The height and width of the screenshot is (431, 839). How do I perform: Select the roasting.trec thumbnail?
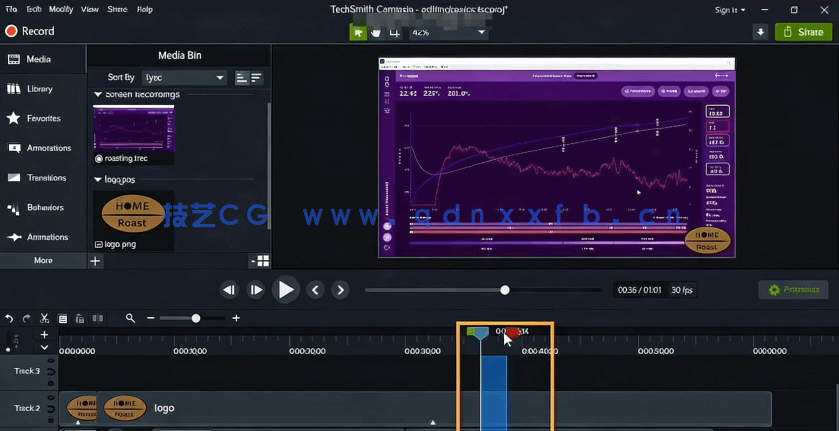coord(133,128)
